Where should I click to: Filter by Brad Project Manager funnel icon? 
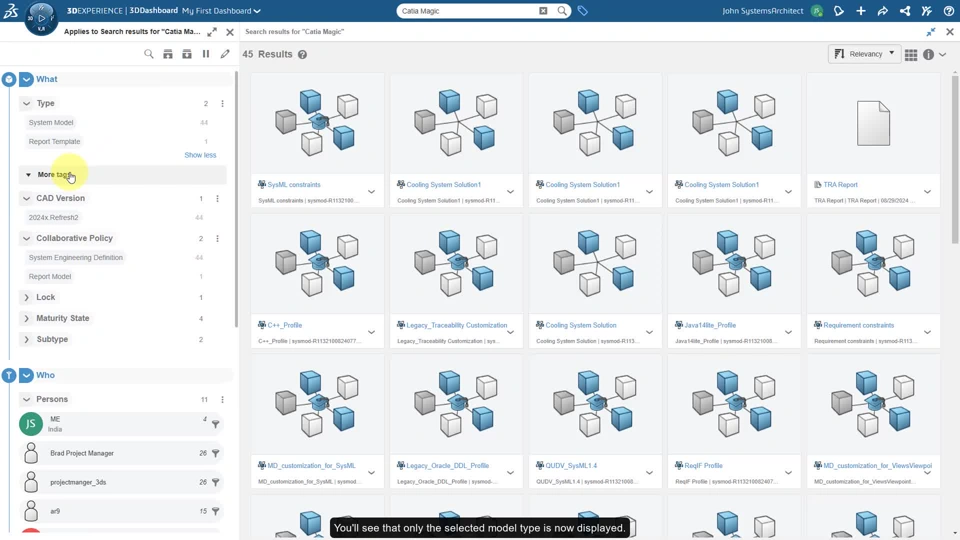point(216,453)
